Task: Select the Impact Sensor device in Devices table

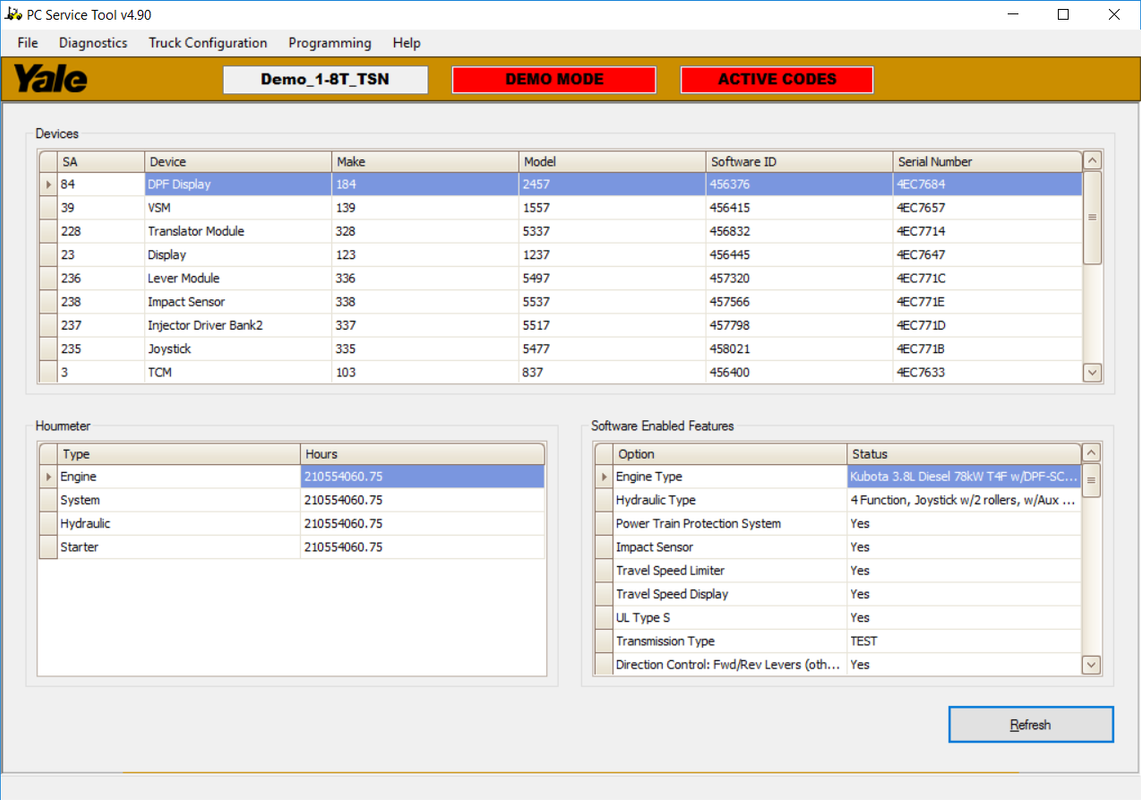Action: point(560,301)
